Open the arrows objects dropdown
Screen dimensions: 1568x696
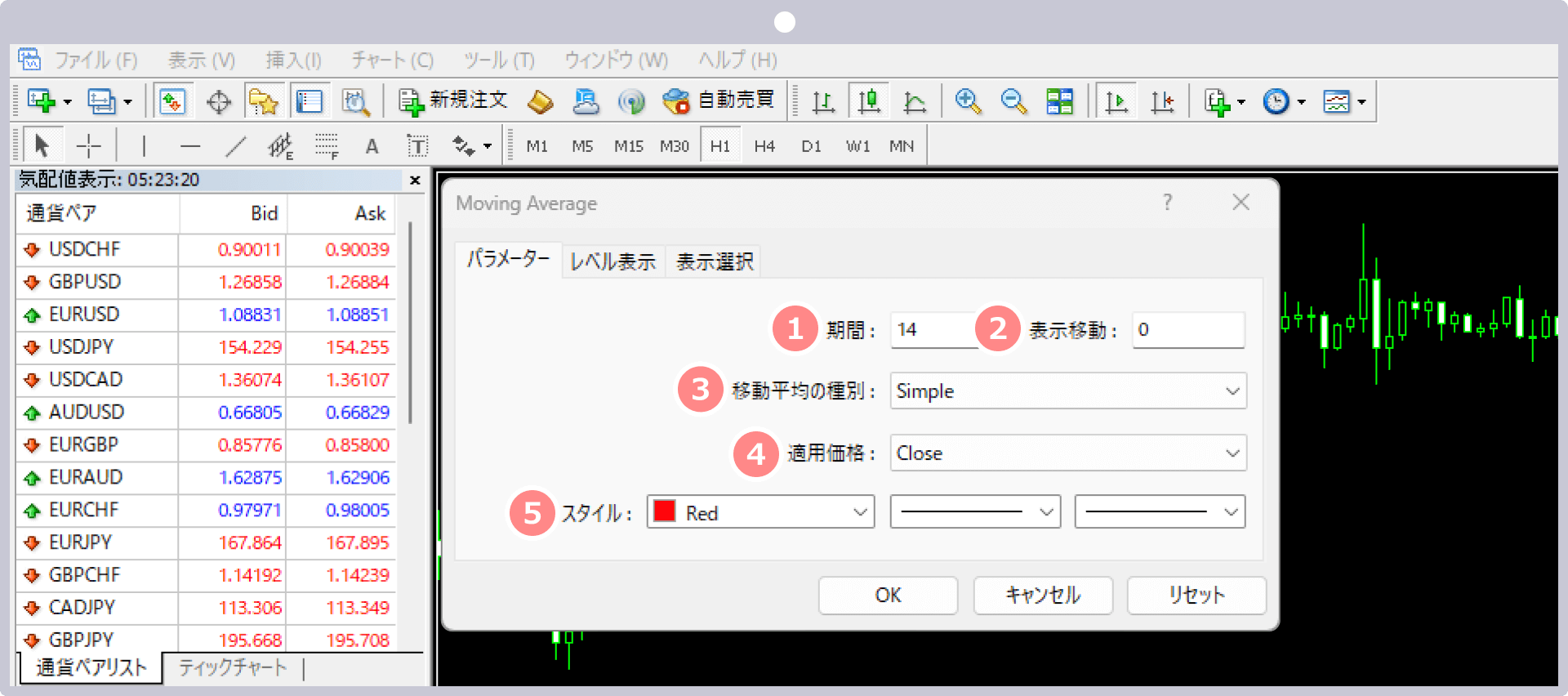[472, 146]
